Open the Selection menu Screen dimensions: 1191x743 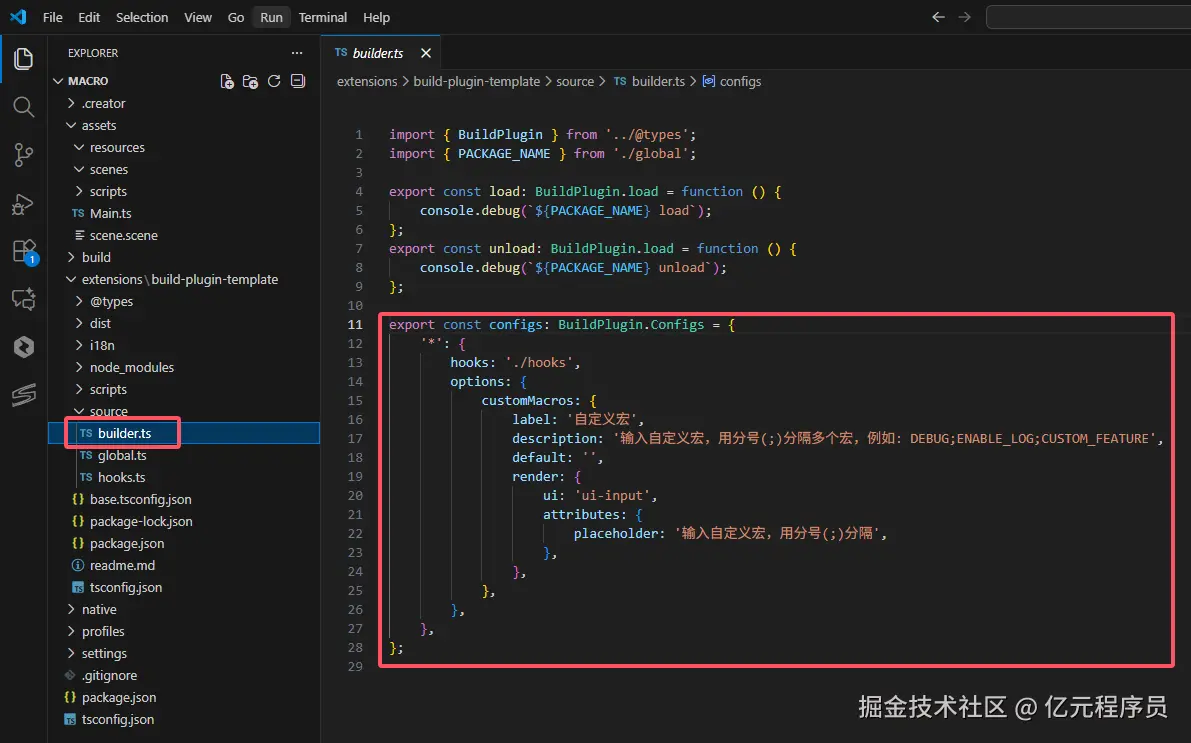[142, 17]
